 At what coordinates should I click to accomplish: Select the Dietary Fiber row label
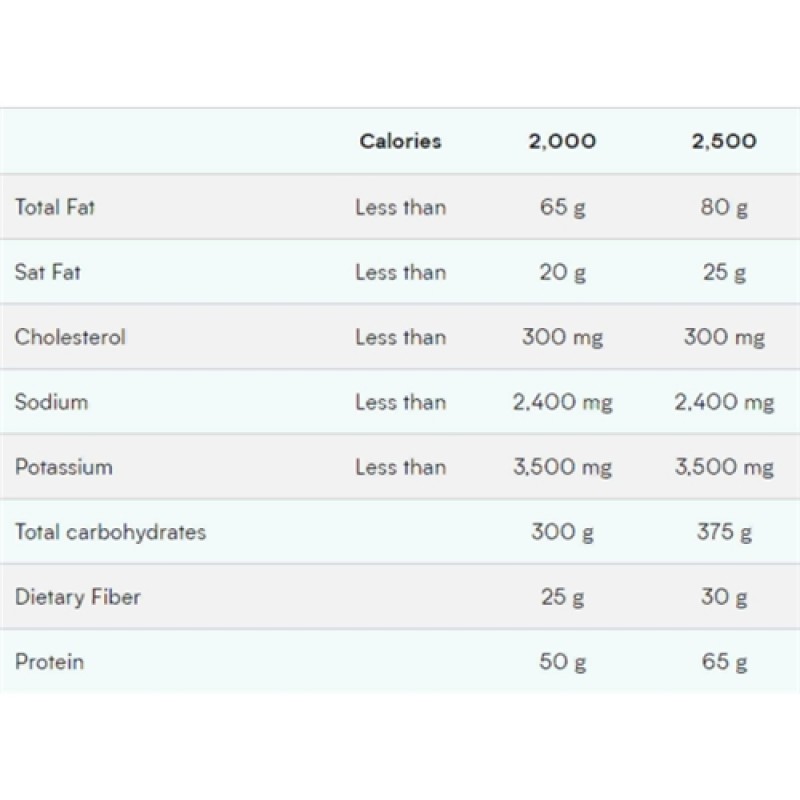77,597
